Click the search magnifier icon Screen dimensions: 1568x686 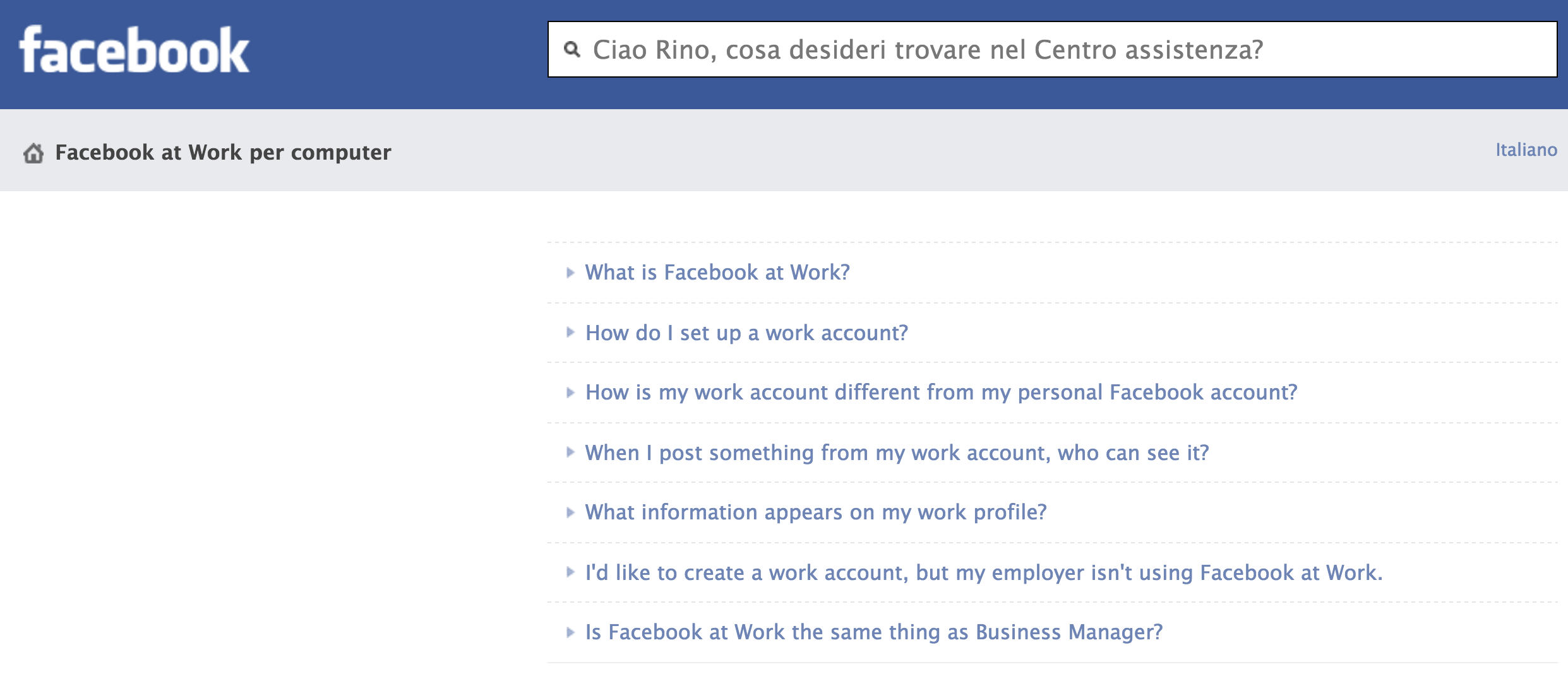tap(572, 49)
